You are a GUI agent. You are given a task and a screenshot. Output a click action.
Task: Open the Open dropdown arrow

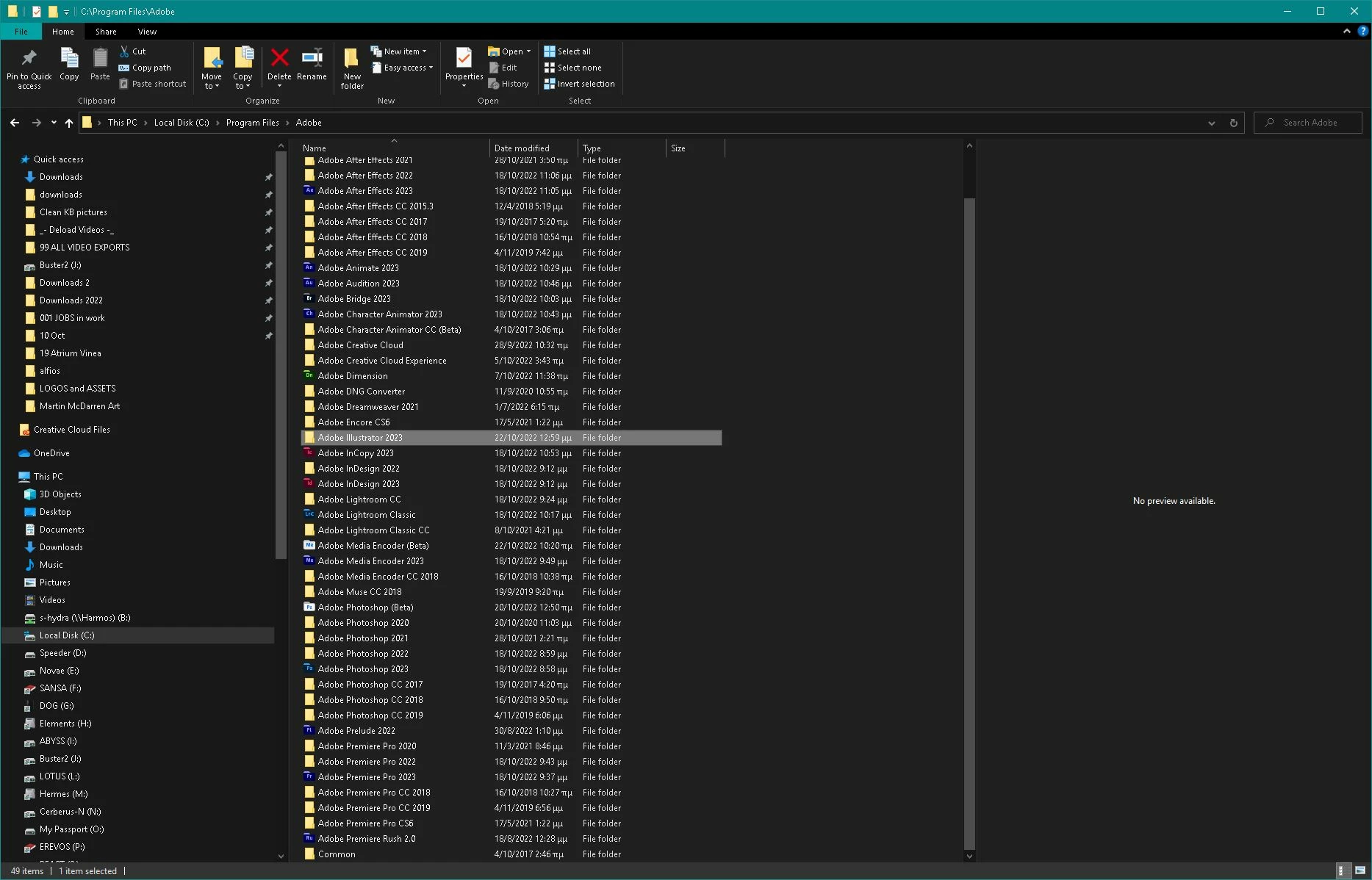coord(528,51)
